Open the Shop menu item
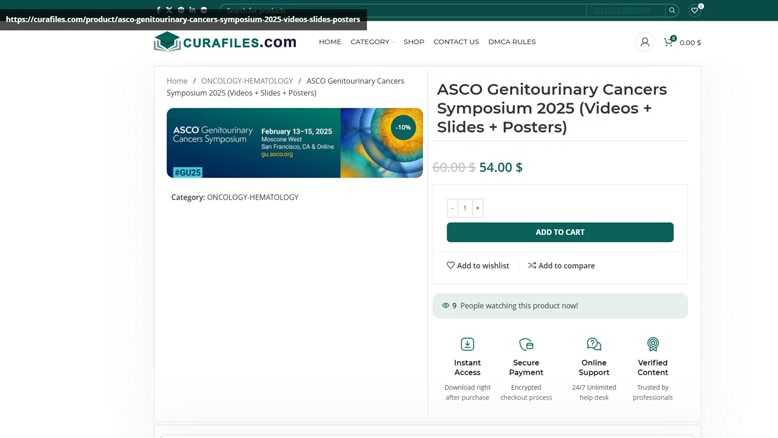The height and width of the screenshot is (438, 778). coord(414,42)
